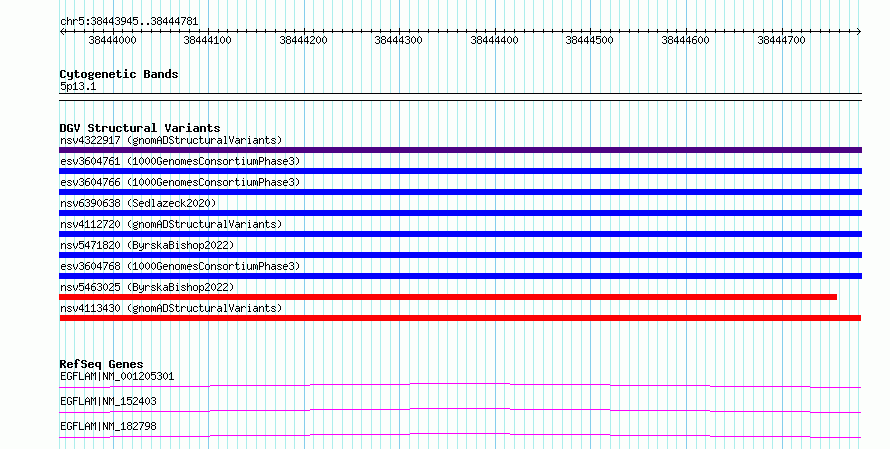Viewport: 890px width, 449px height.
Task: Click the blue nsv4112720 variant bar
Action: 460,234
